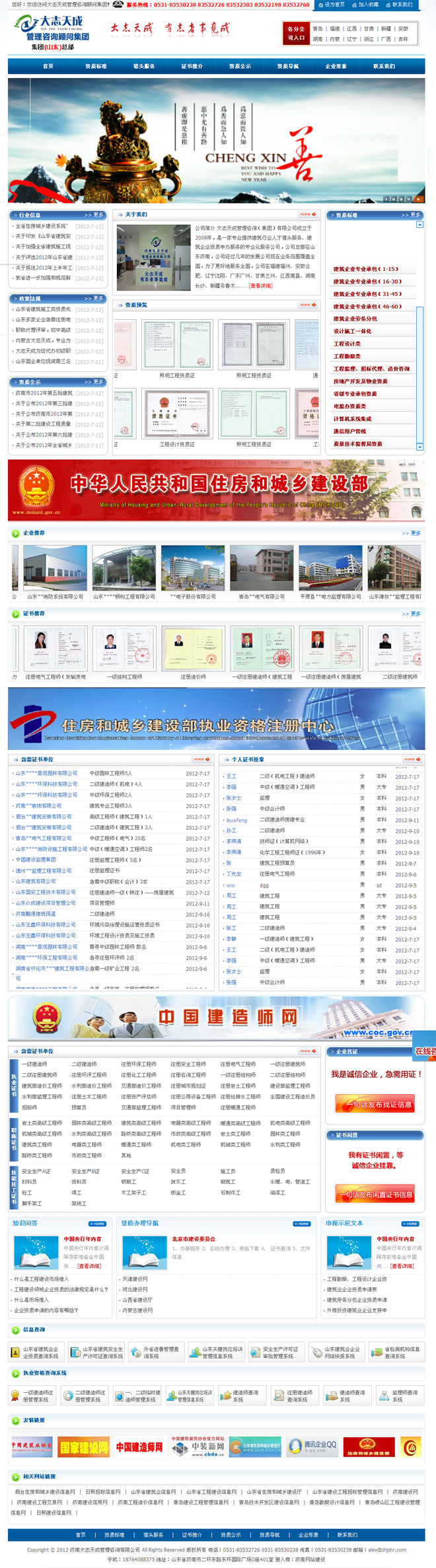Click MORE button in 关于我们 section
This screenshot has height=1568, width=436.
(308, 214)
